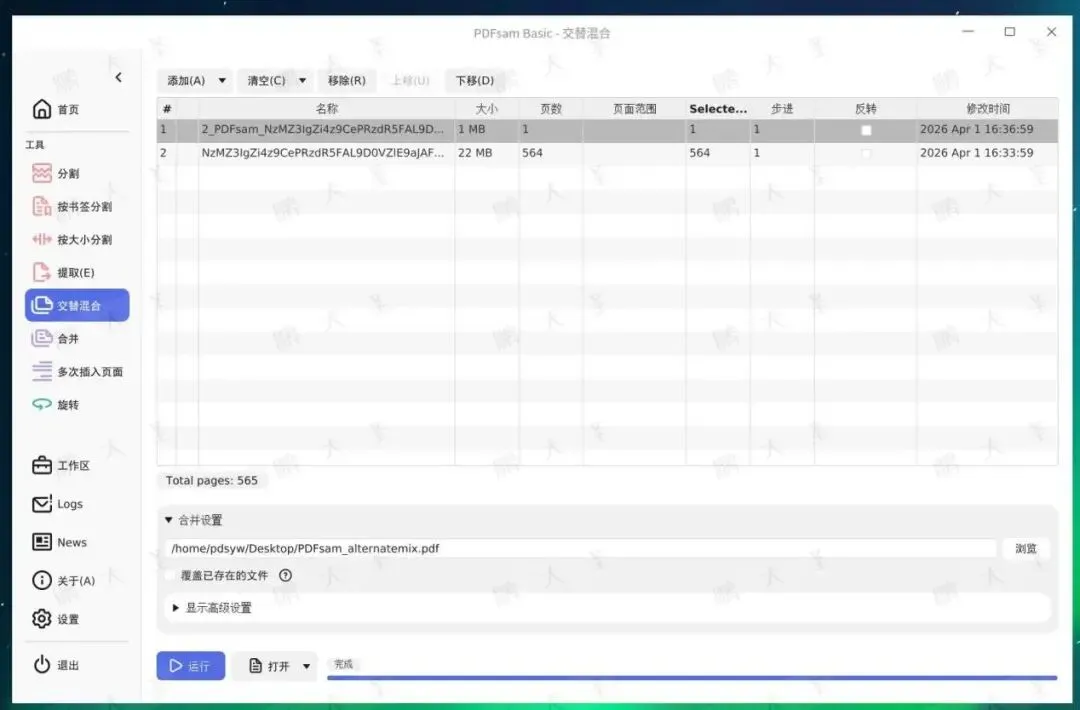Open the 添加(A) dropdown arrow
The height and width of the screenshot is (710, 1080).
222,81
